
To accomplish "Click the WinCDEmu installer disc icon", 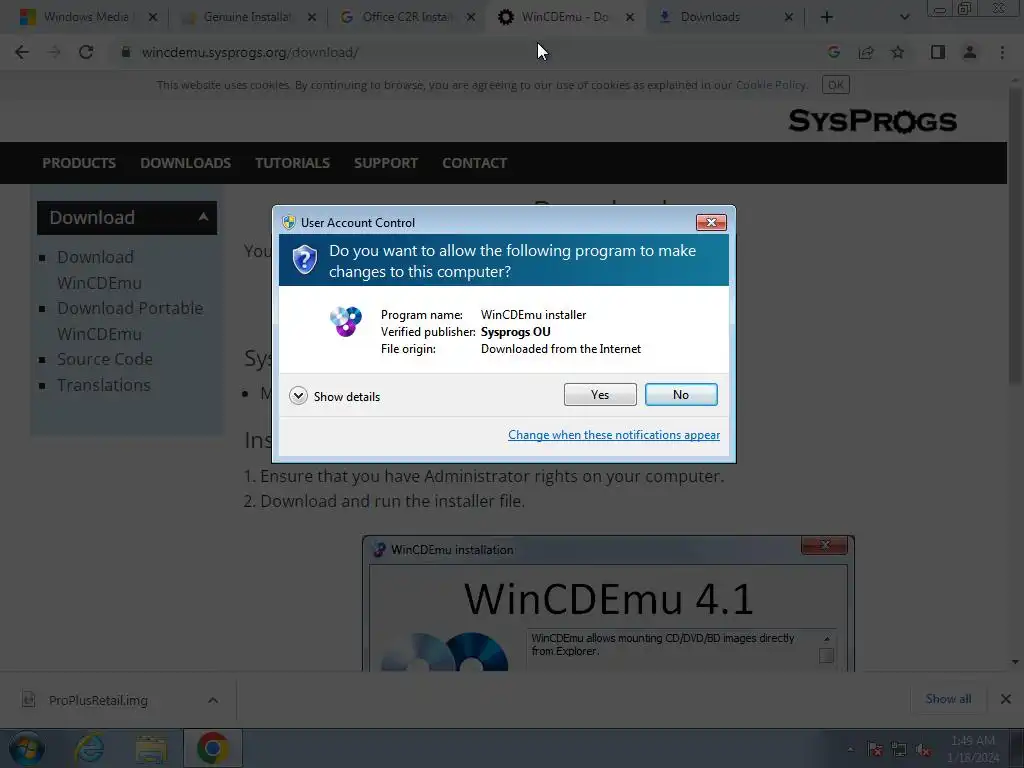I will (345, 321).
